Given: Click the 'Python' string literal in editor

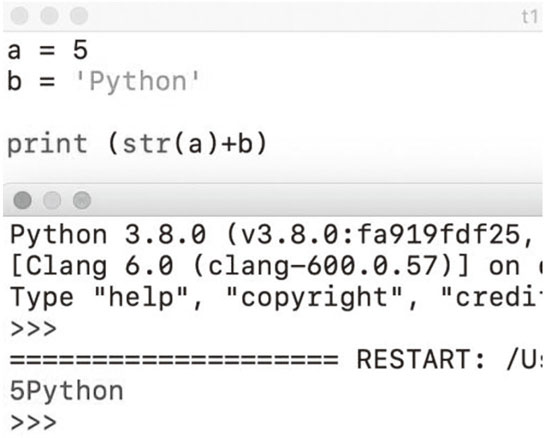Looking at the screenshot, I should click(x=137, y=82).
